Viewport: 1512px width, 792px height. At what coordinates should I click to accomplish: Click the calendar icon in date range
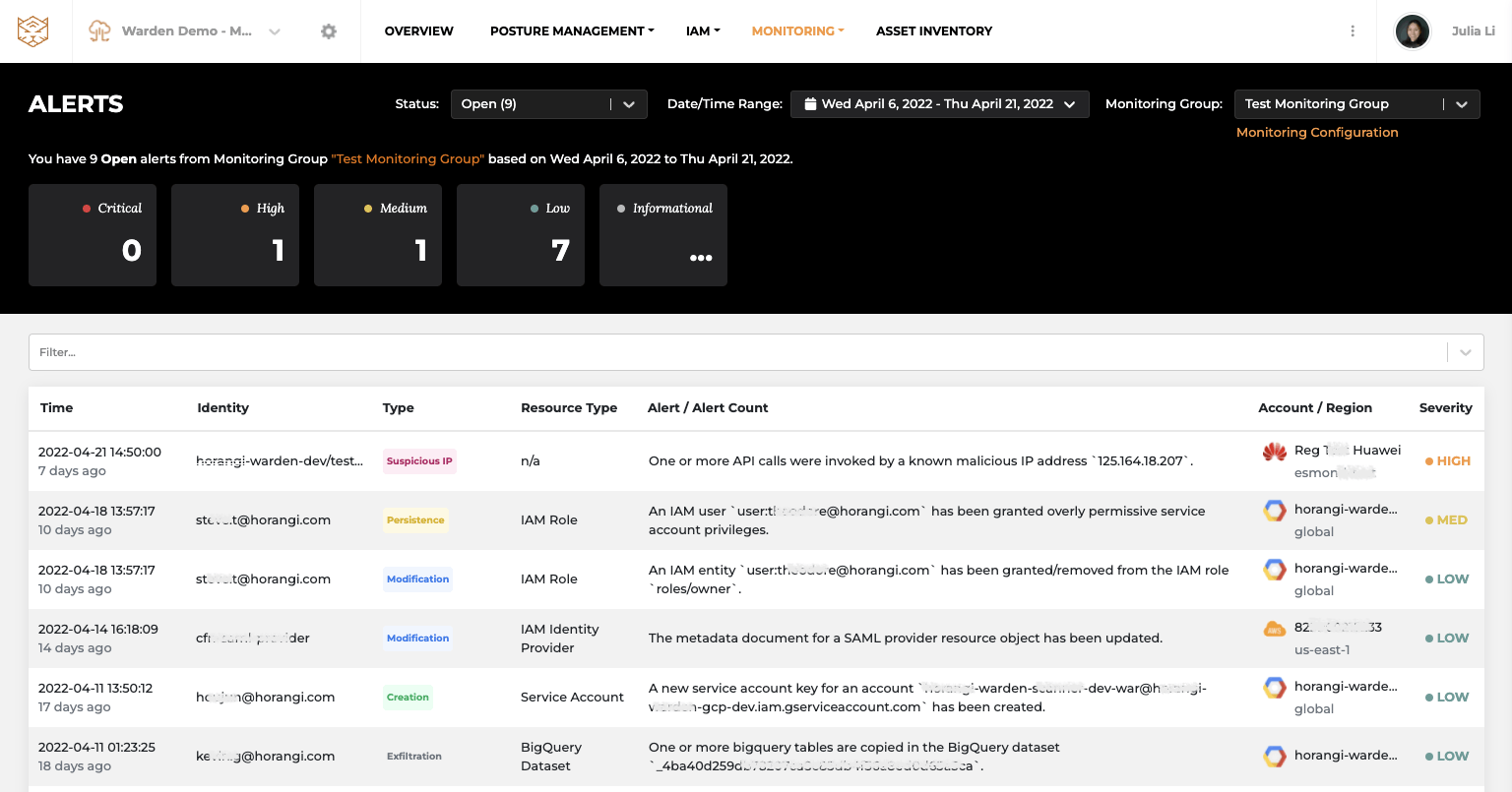(x=810, y=103)
